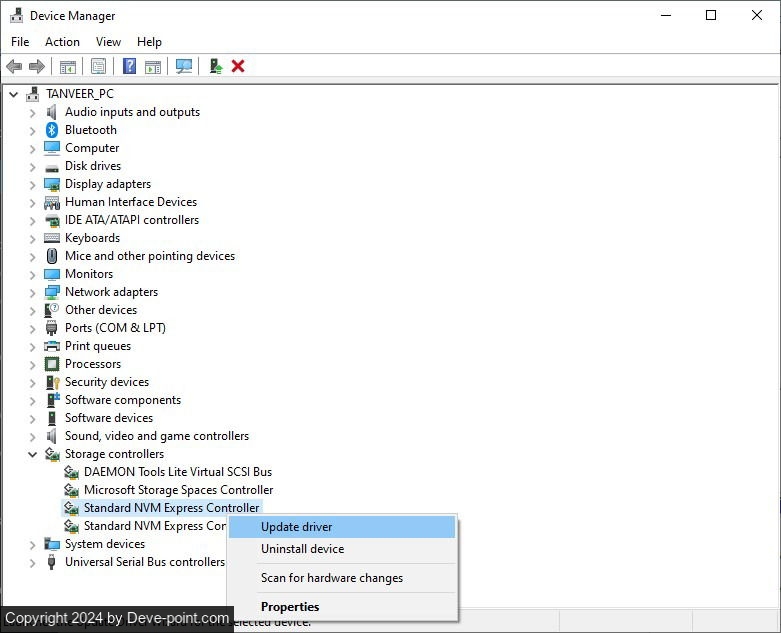Click the Properties toolbar icon
The image size is (781, 633).
point(98,66)
